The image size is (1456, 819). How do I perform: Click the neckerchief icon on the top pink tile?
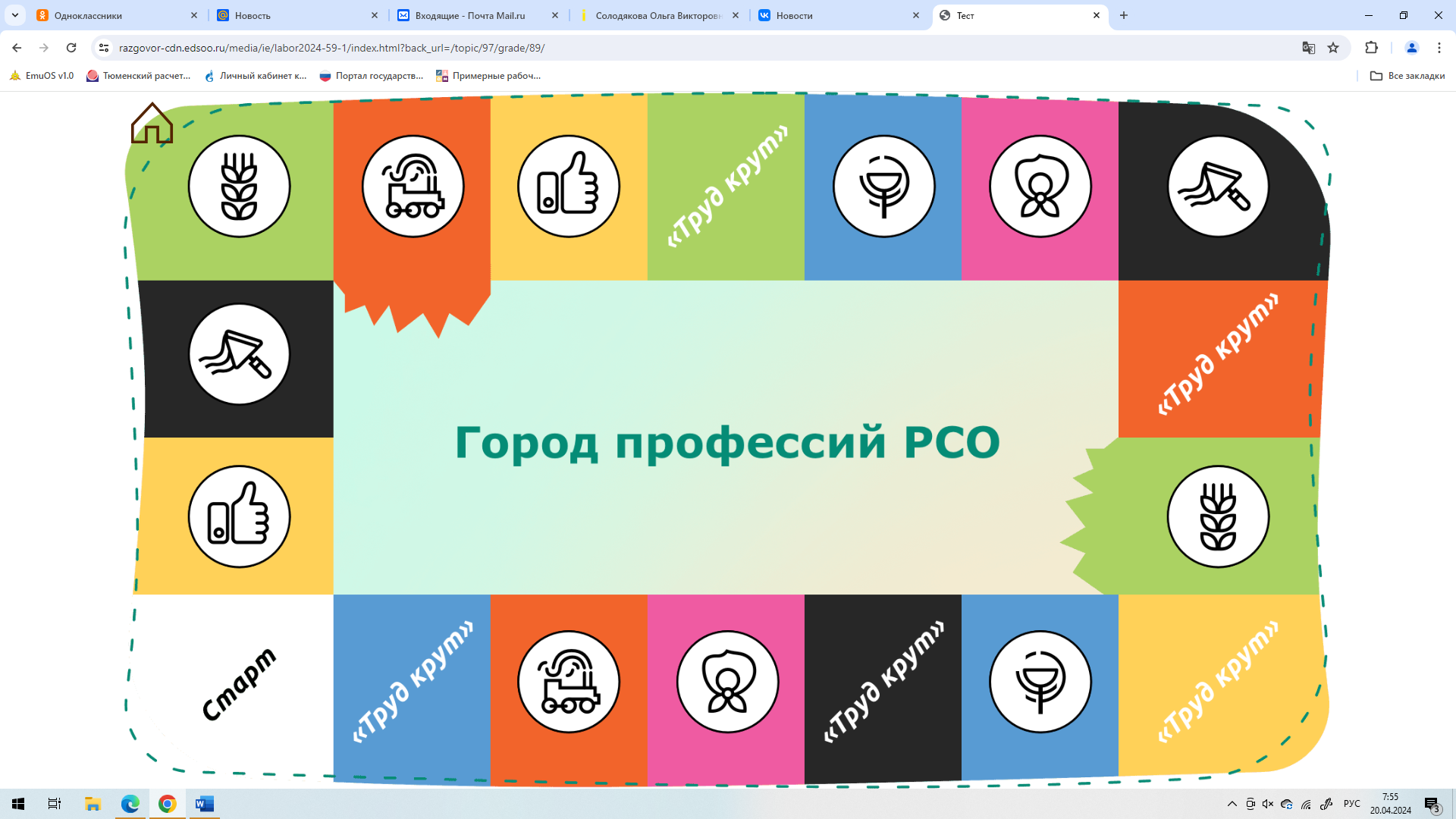1040,187
